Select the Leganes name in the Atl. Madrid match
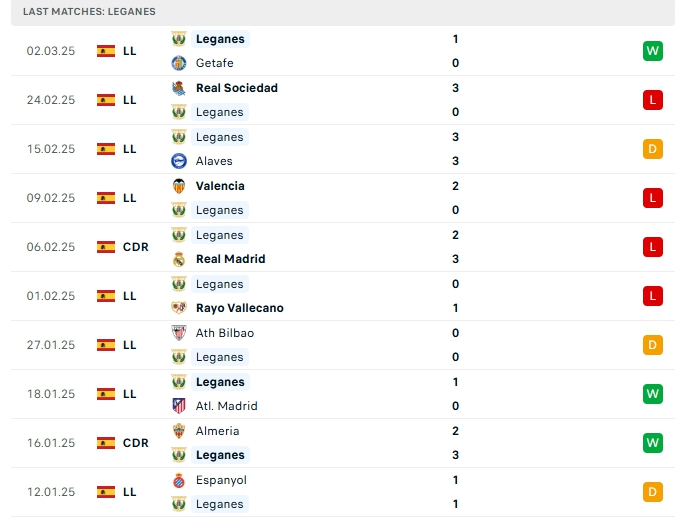The width and height of the screenshot is (686, 519). [x=220, y=382]
